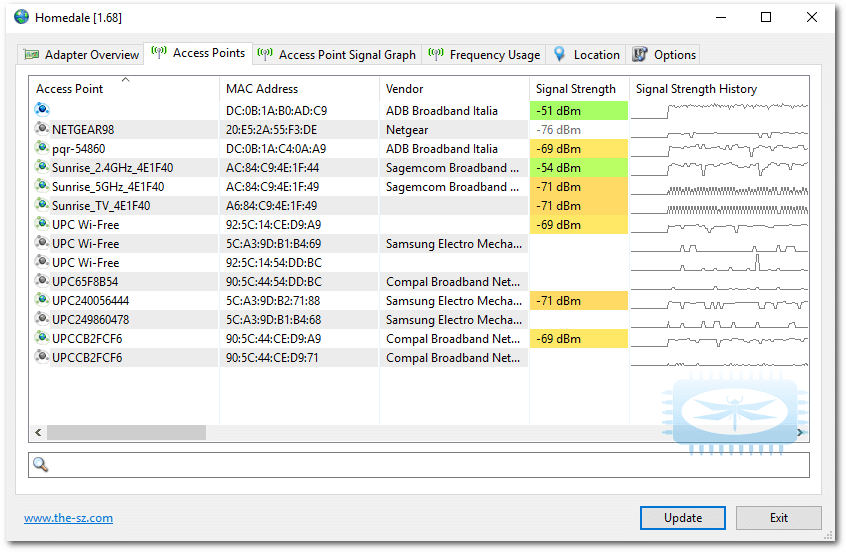The width and height of the screenshot is (846, 552).
Task: Click the Update button
Action: (x=683, y=517)
